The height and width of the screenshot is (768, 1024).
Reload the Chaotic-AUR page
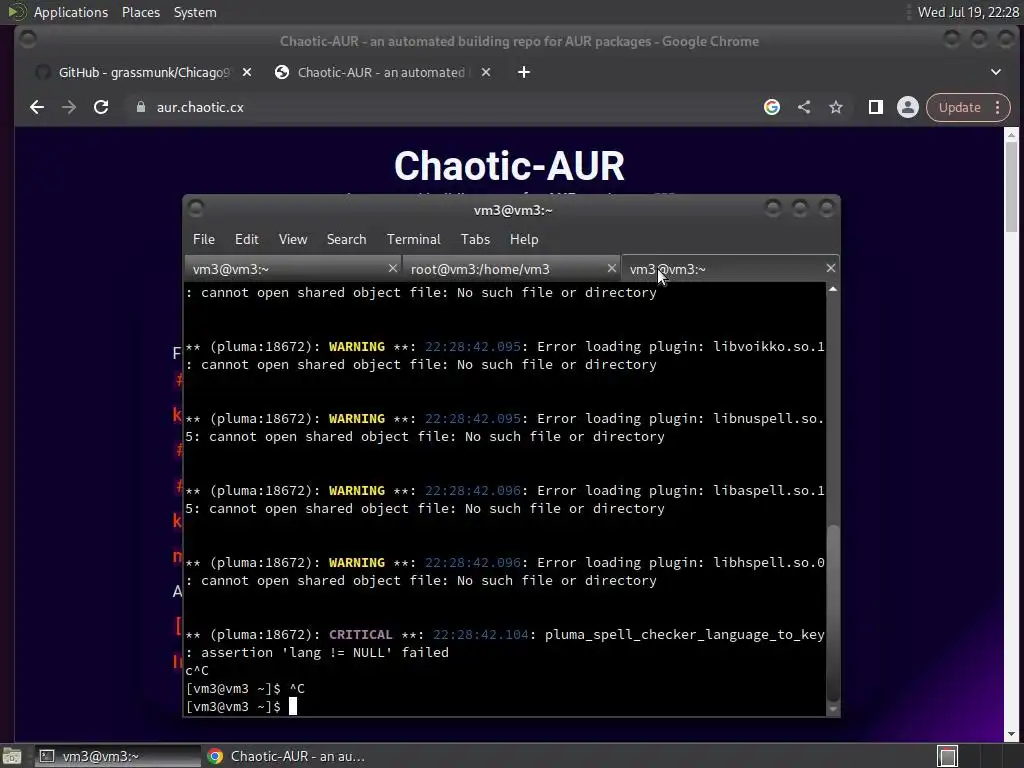pos(101,107)
